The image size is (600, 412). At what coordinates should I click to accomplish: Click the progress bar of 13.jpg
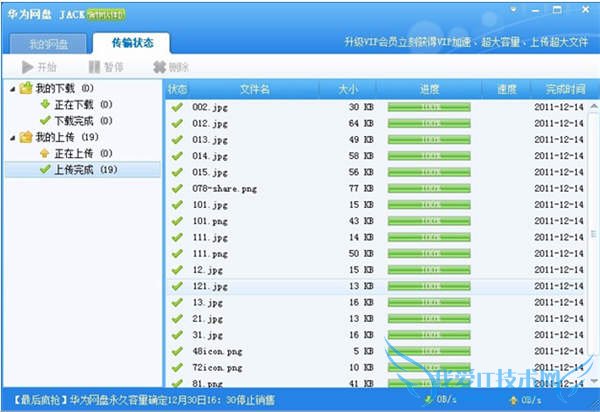pyautogui.click(x=429, y=303)
